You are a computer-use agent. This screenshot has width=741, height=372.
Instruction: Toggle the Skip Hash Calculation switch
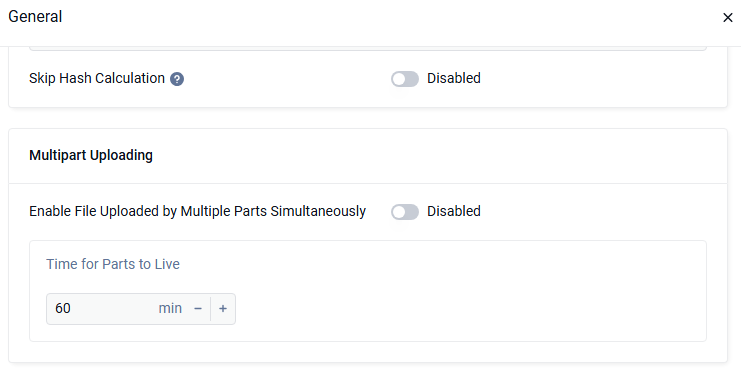pyautogui.click(x=405, y=79)
